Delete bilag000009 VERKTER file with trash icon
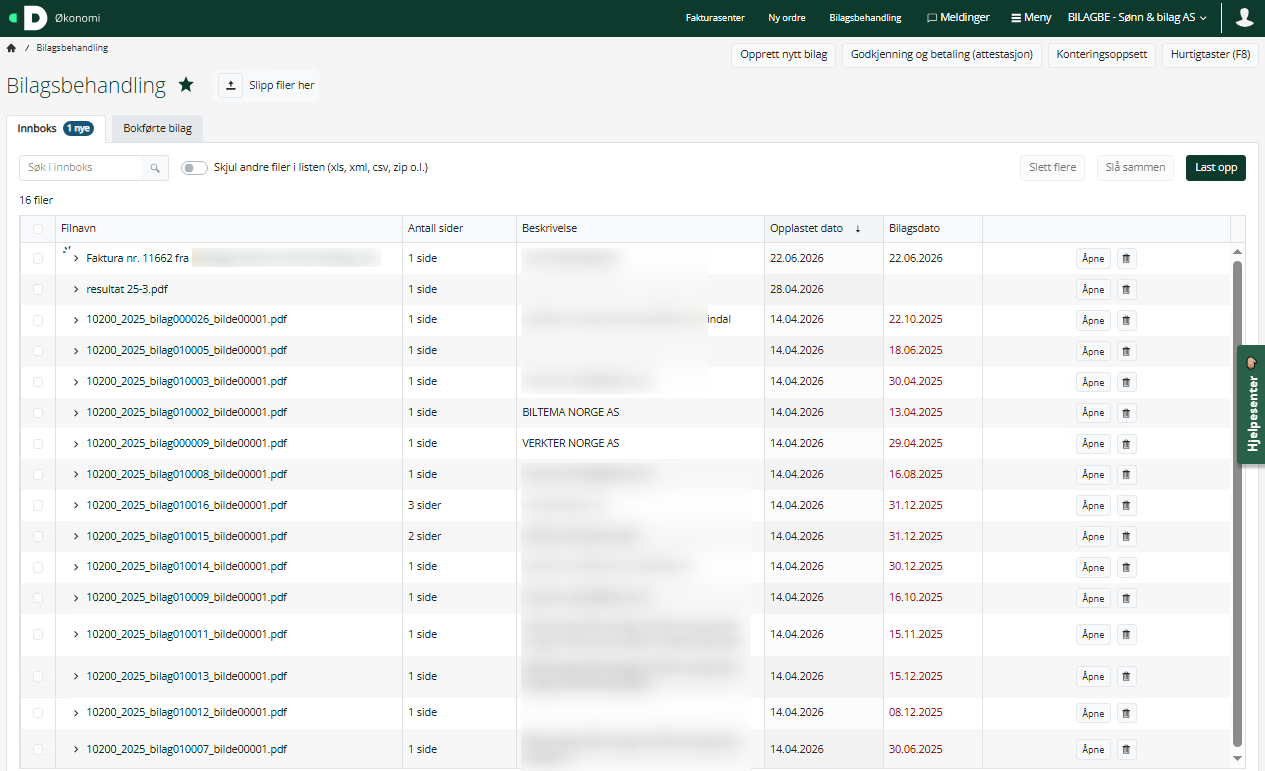This screenshot has height=771, width=1265. [1126, 443]
